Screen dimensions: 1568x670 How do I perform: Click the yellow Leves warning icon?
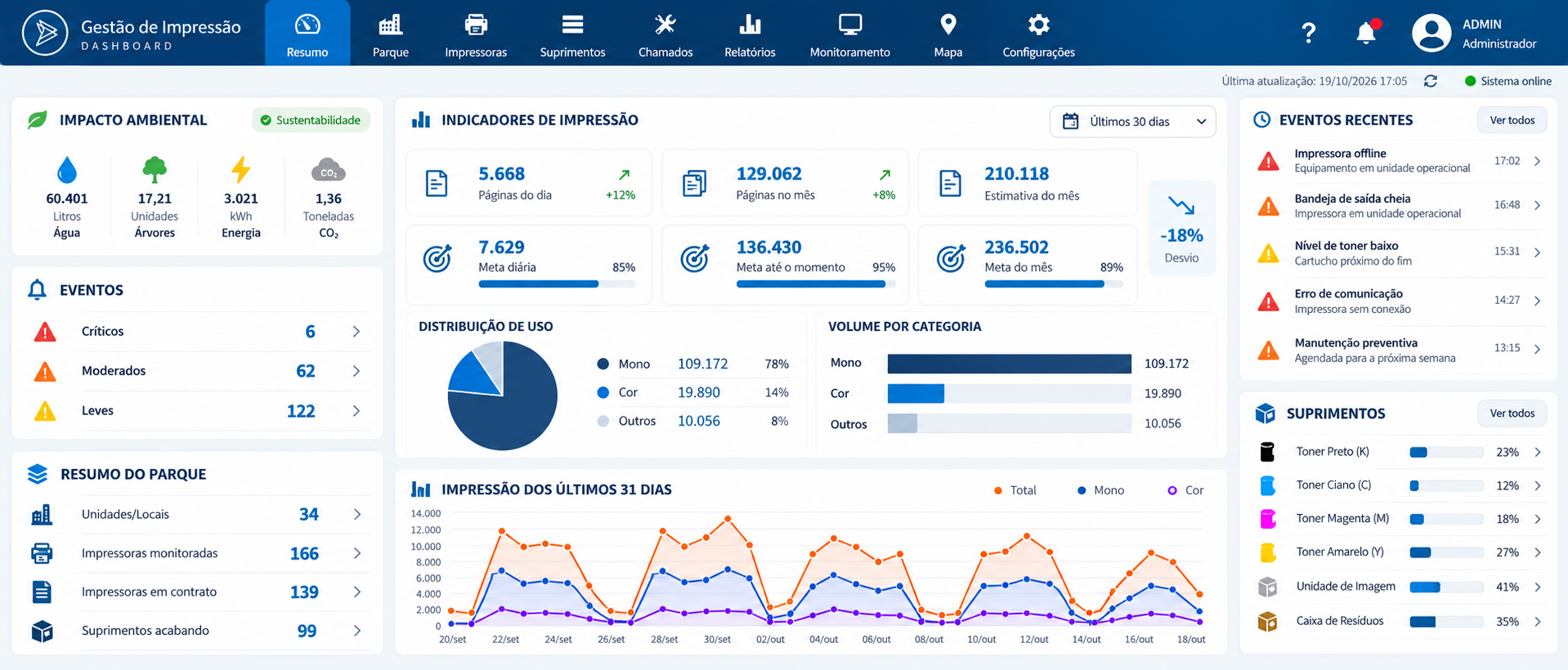pyautogui.click(x=45, y=411)
